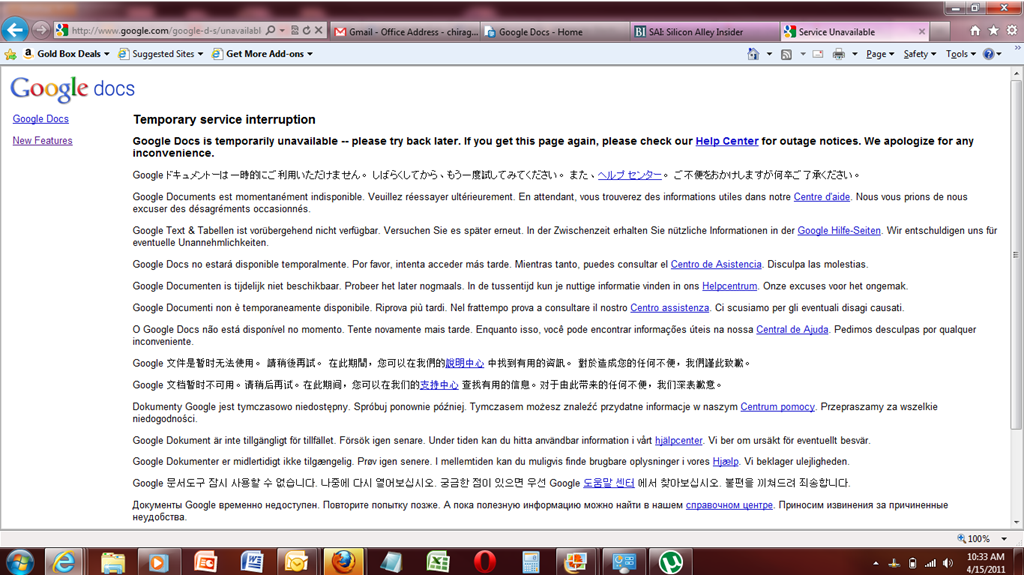Open the Google Docs sidebar link

click(40, 119)
